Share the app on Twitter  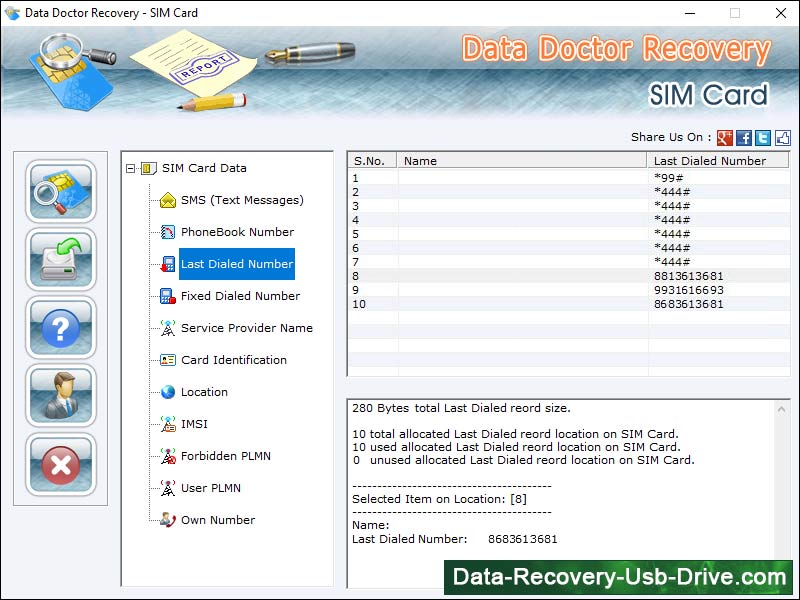[x=762, y=138]
